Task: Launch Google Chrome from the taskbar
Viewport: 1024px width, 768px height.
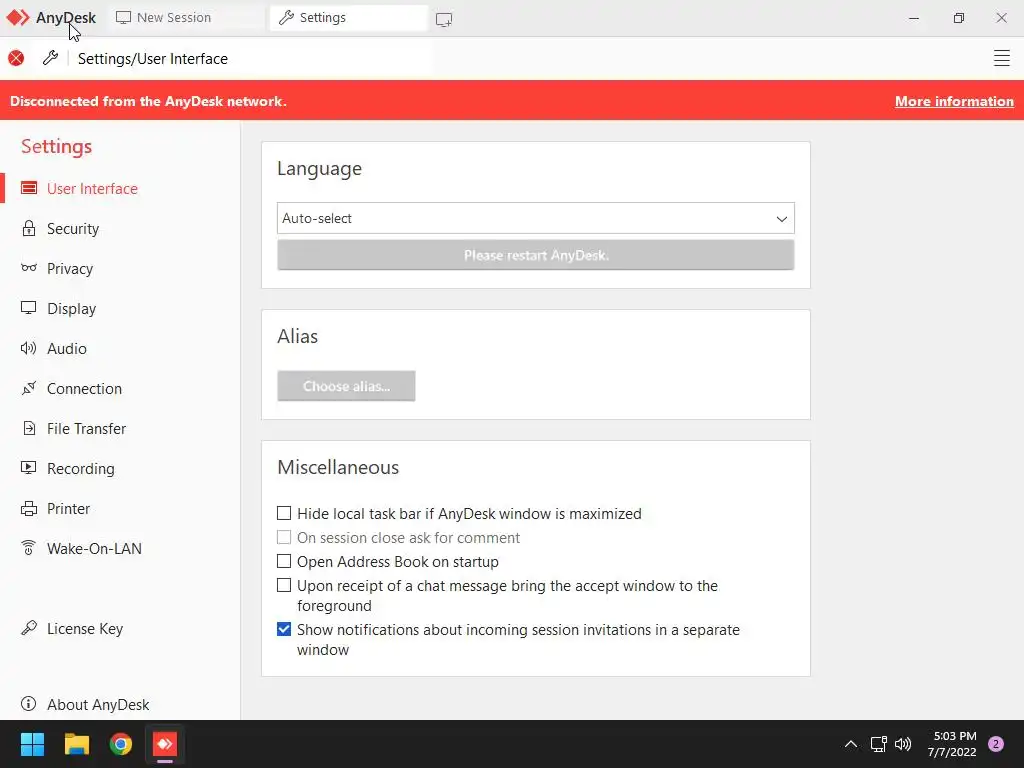Action: click(x=121, y=744)
